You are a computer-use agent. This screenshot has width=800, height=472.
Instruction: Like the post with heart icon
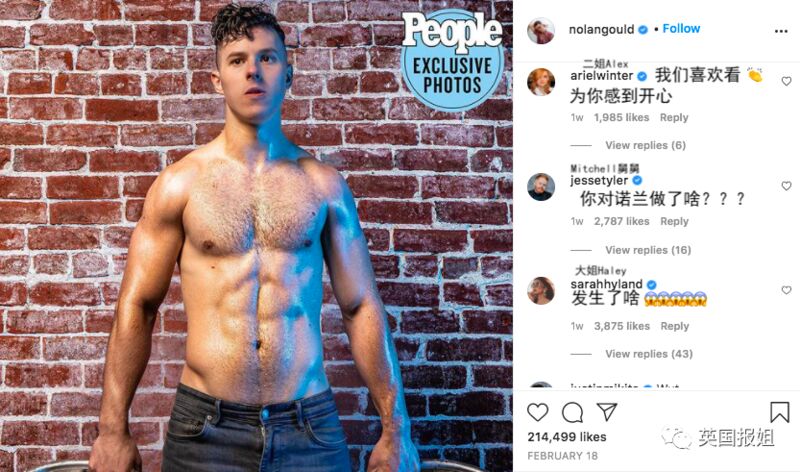pos(537,412)
